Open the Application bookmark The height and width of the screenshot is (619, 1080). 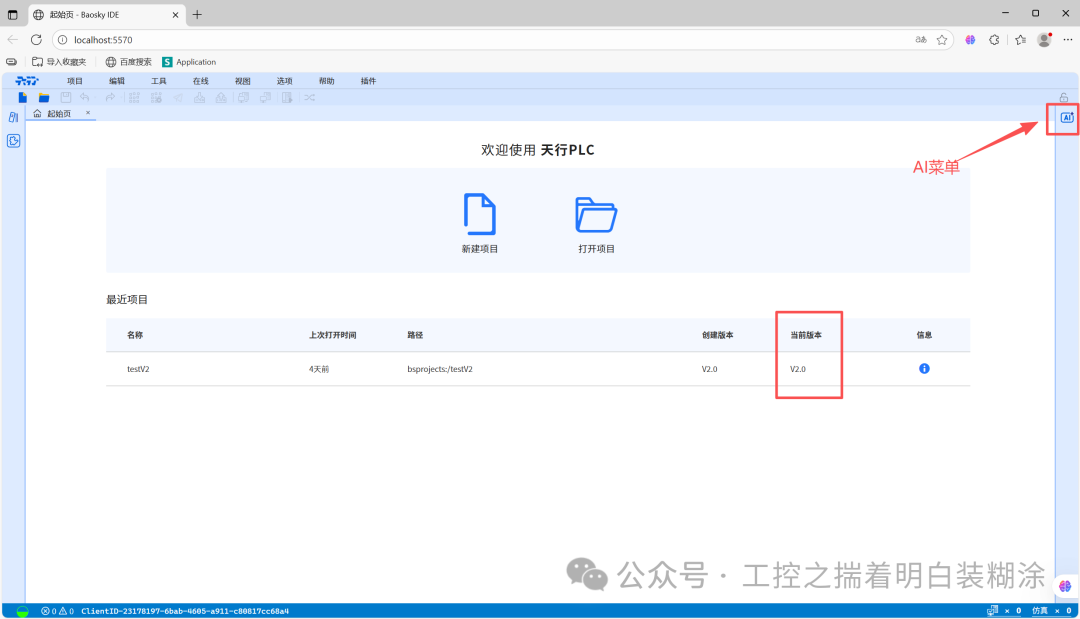click(x=189, y=62)
